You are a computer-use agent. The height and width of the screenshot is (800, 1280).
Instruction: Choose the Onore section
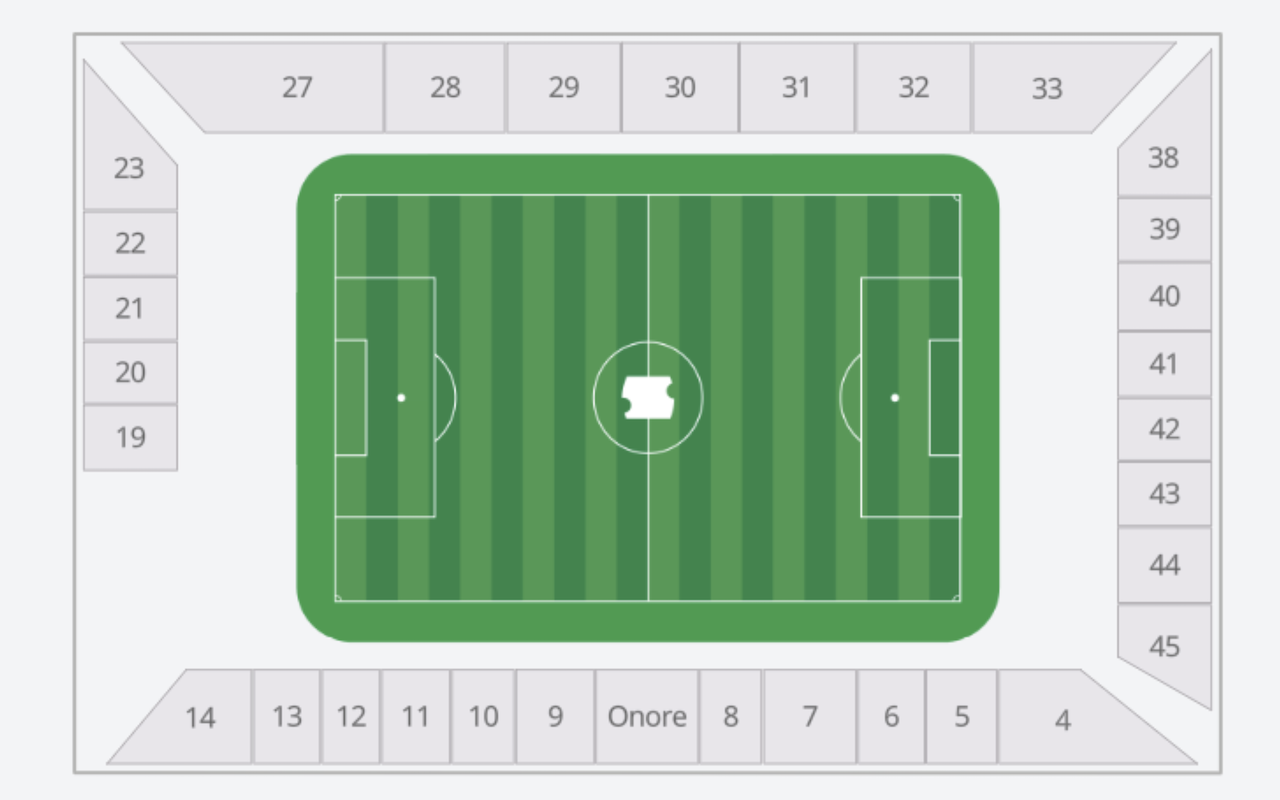[x=647, y=717]
